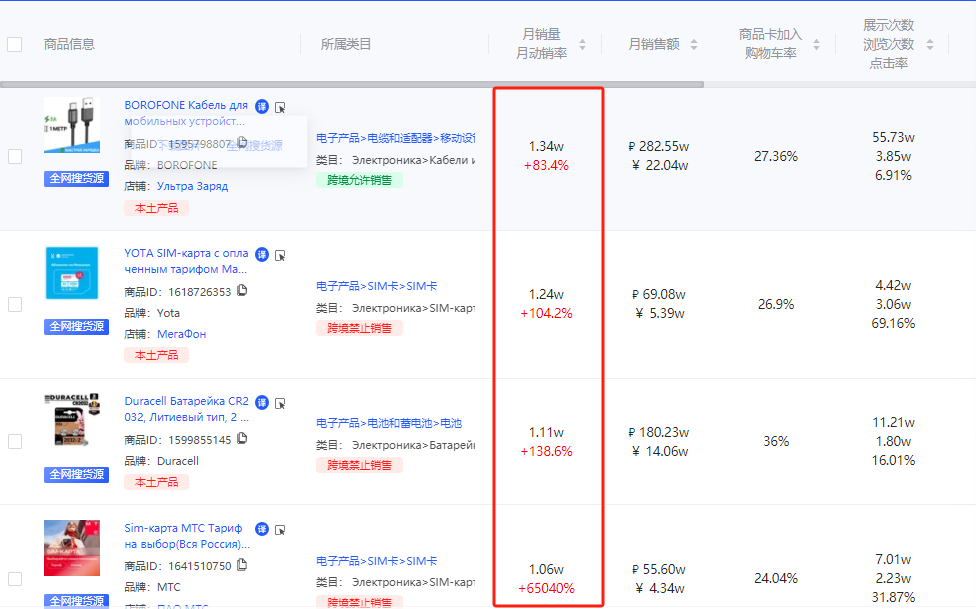The height and width of the screenshot is (609, 976).
Task: Click the 本土产品 tag on BOROFONE row
Action: pos(156,208)
